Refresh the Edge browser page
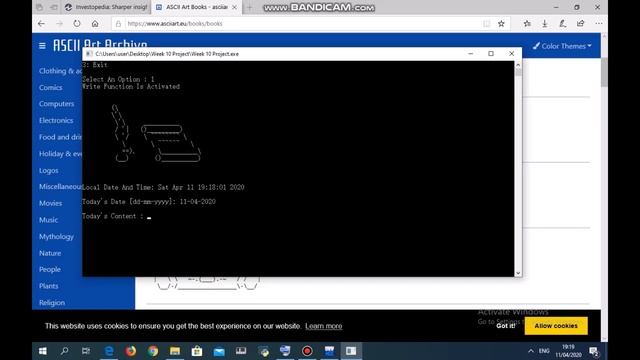 pos(77,24)
